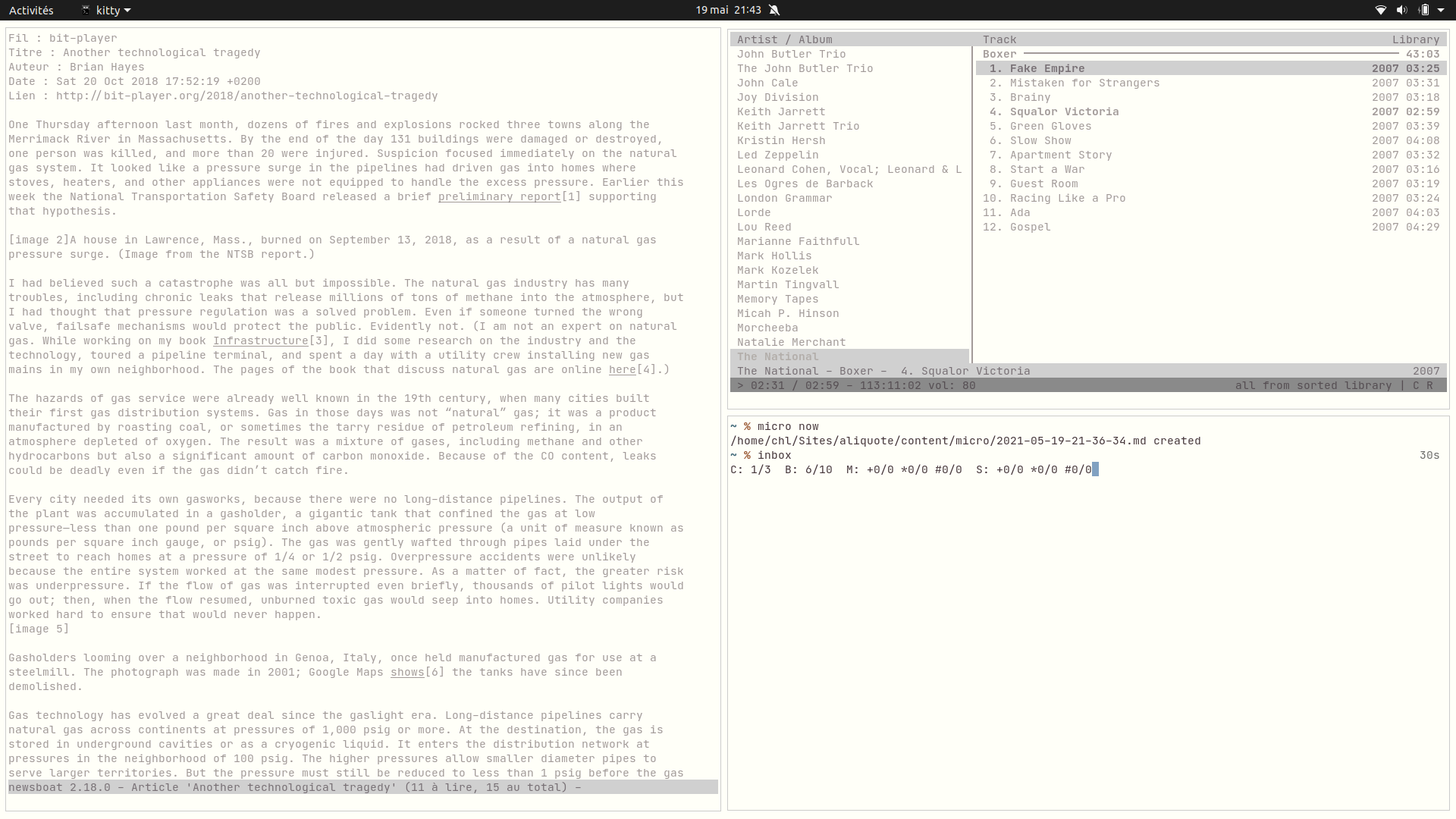Toggle the 'C R' continue/repeat flags

[x=1422, y=385]
